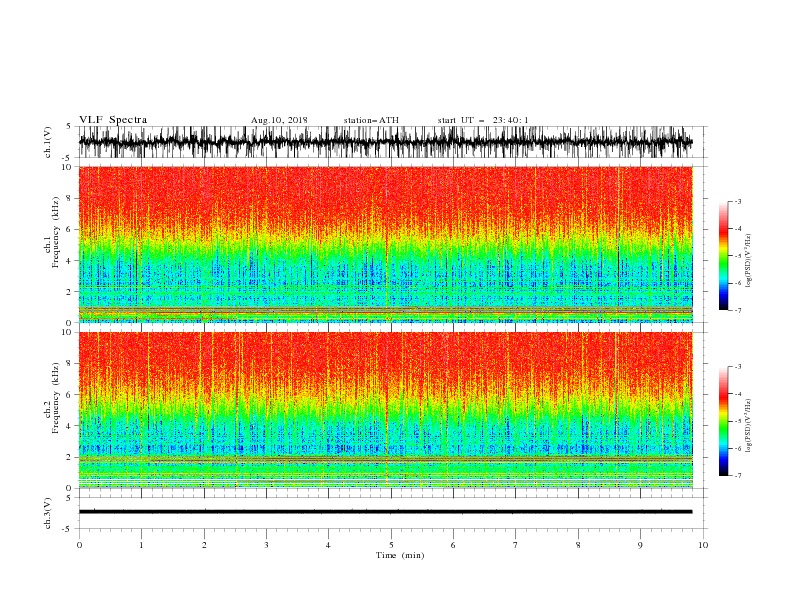
Task: Click the "Time (min)" x-axis label
Action: [400, 555]
